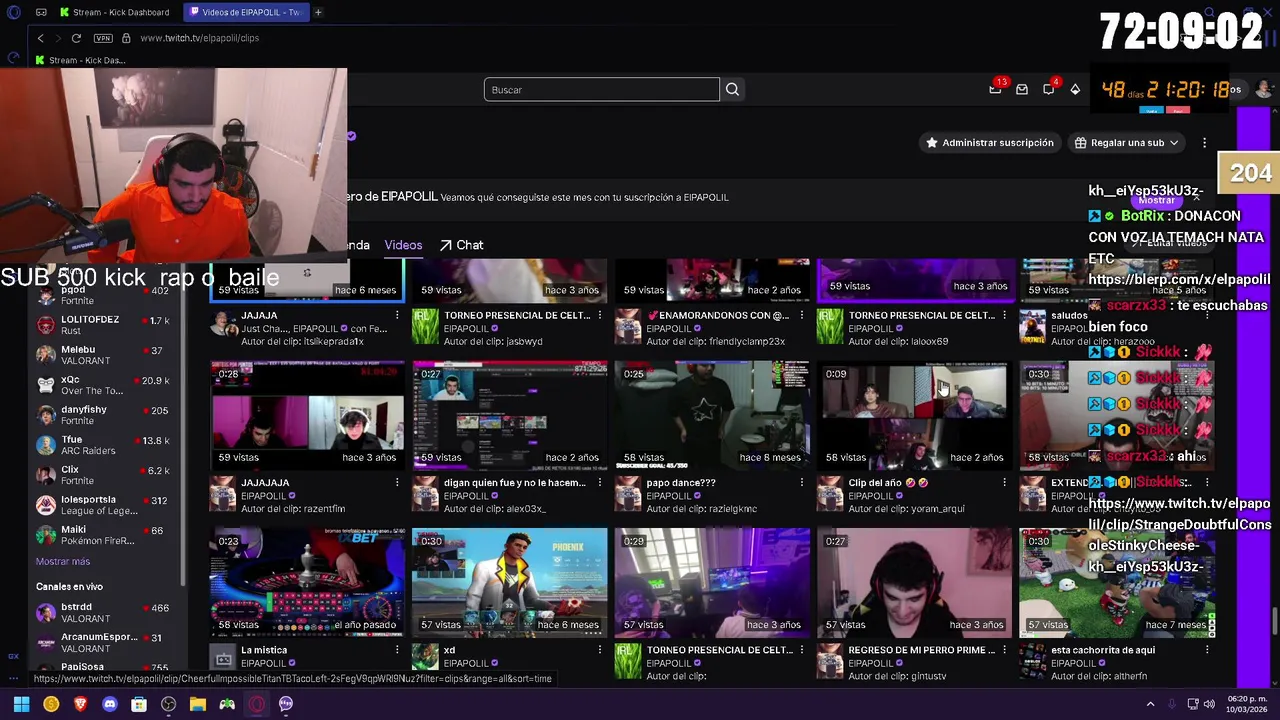This screenshot has height=720, width=1280.
Task: Click the browser back arrow
Action: pyautogui.click(x=40, y=38)
